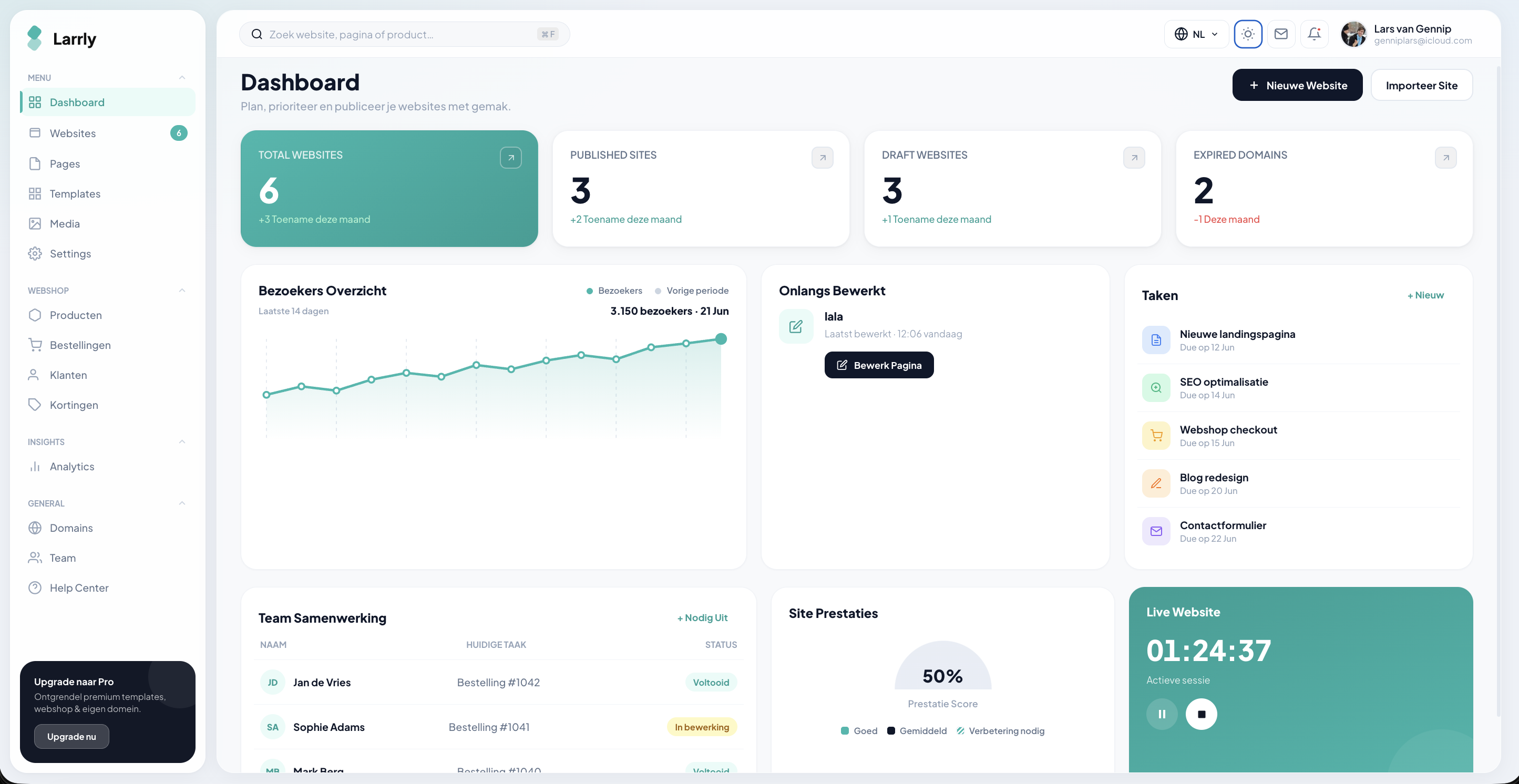This screenshot has height=784, width=1519.
Task: Click Lars van Gennip's profile avatar
Action: (1353, 34)
